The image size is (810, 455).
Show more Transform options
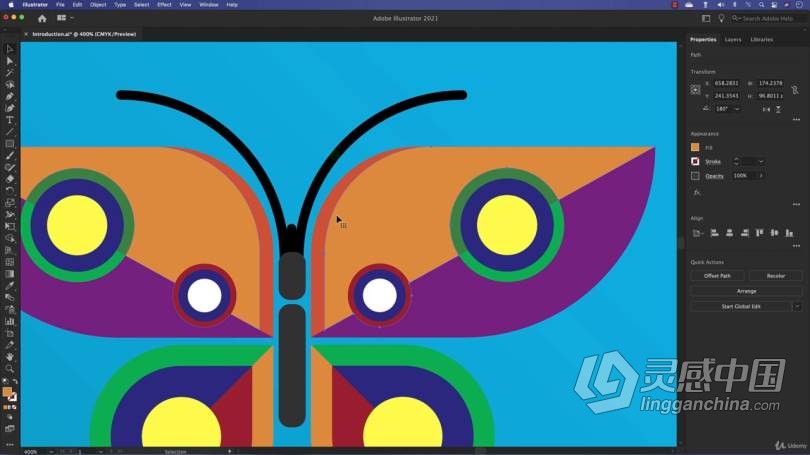796,120
